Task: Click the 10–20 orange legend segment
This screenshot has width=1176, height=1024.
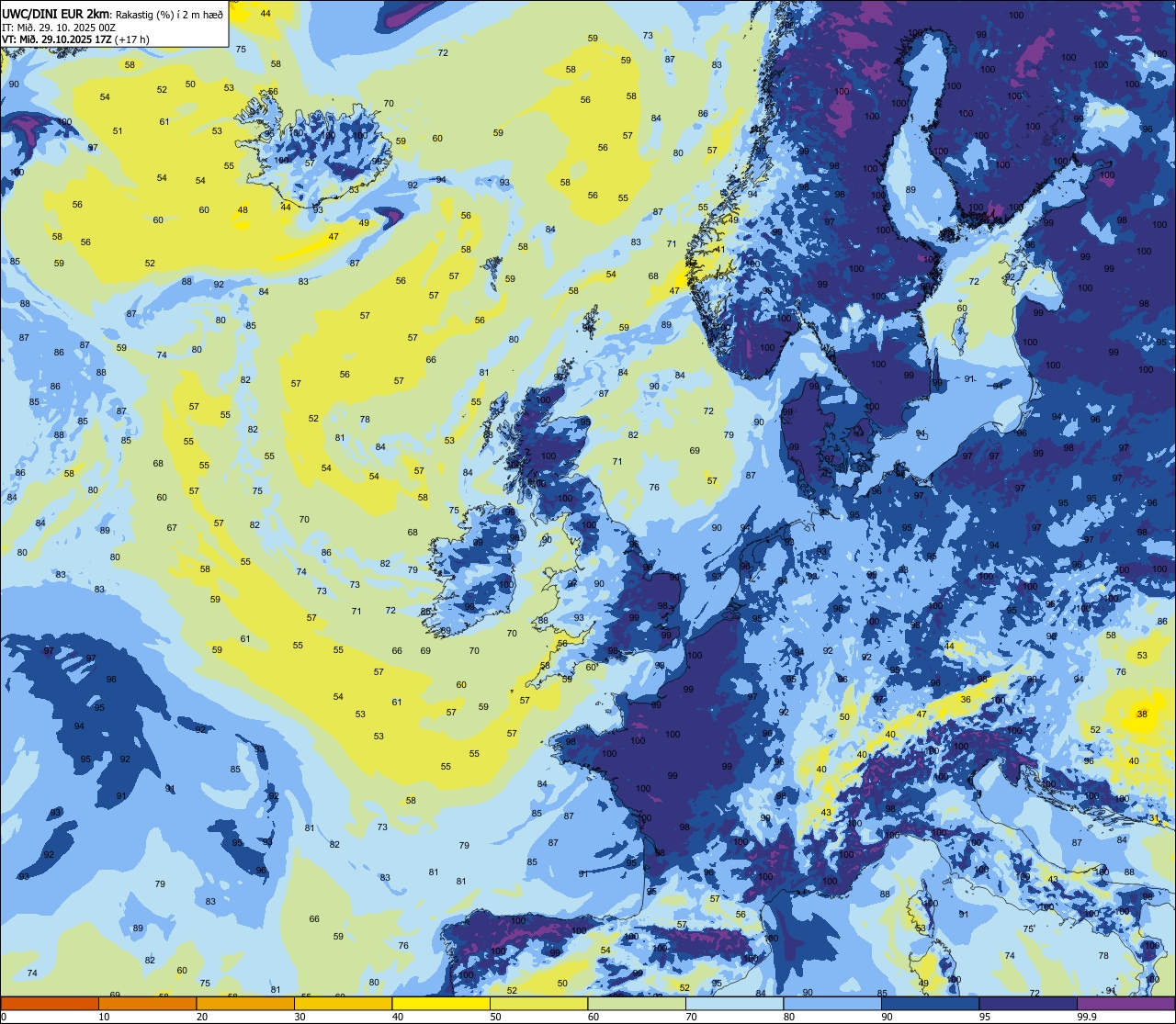Action: click(x=148, y=1003)
